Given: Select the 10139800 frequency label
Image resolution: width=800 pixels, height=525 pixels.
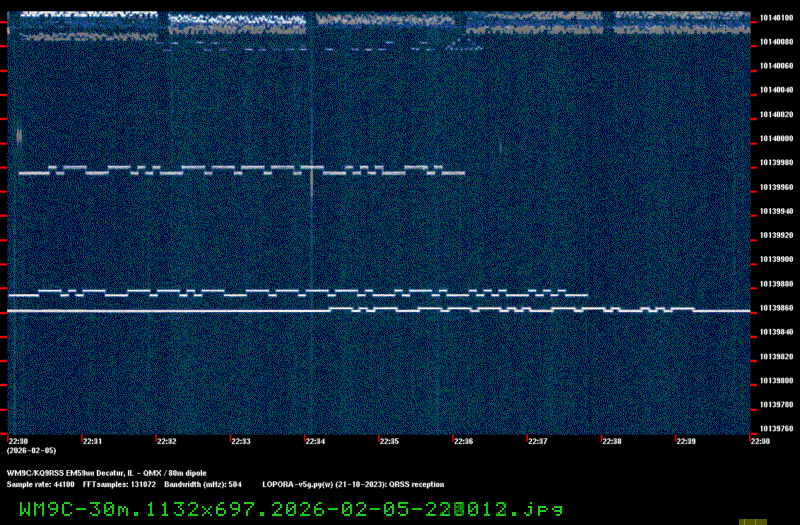Looking at the screenshot, I should [x=776, y=381].
